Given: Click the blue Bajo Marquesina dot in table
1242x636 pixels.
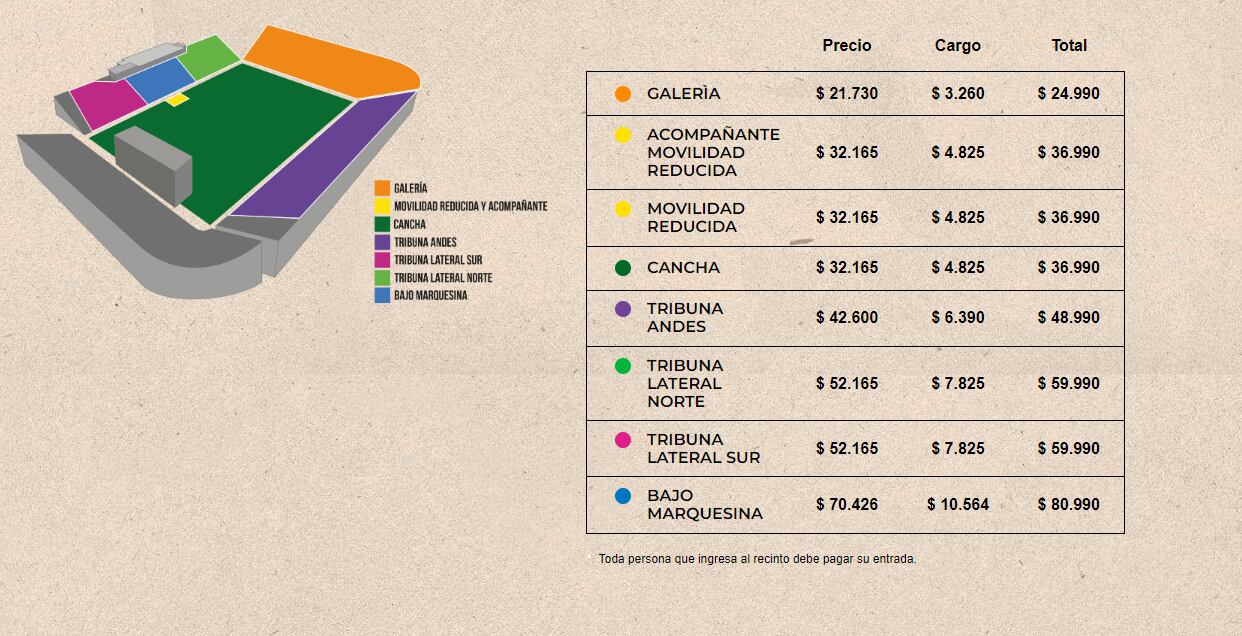Looking at the screenshot, I should point(623,496).
